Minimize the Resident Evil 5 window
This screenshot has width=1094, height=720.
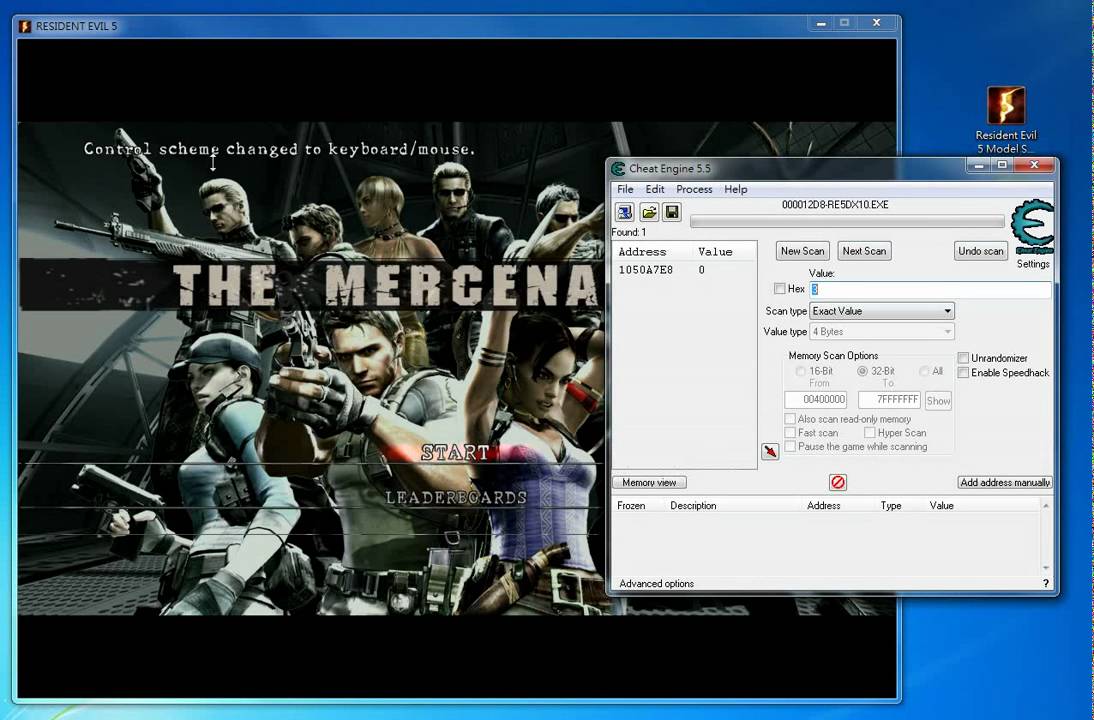tap(821, 23)
